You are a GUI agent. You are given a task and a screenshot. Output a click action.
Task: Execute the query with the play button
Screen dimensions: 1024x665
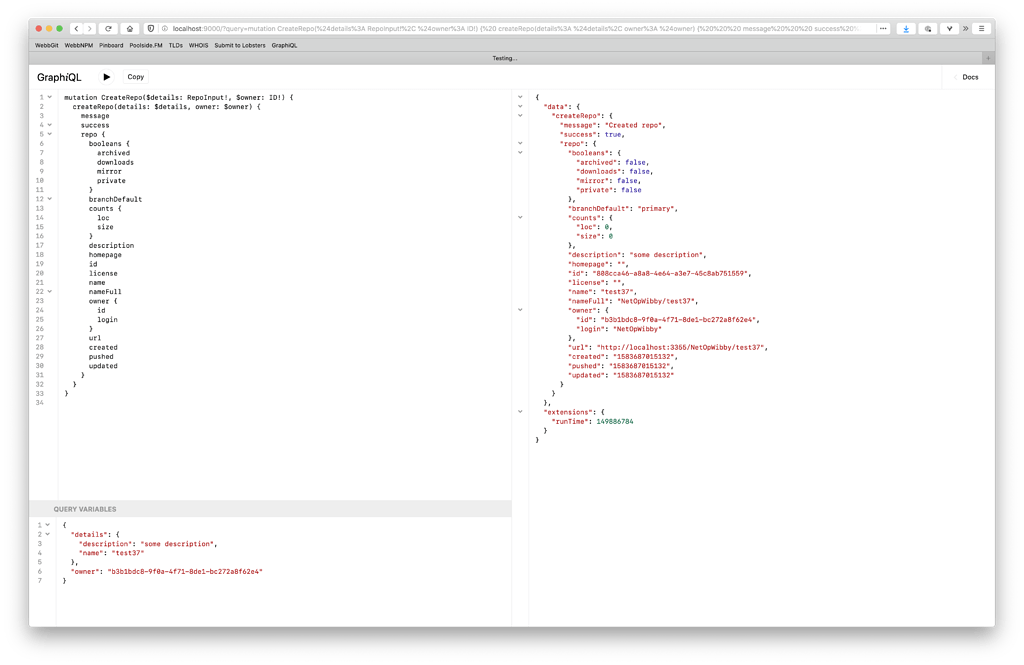pyautogui.click(x=106, y=76)
